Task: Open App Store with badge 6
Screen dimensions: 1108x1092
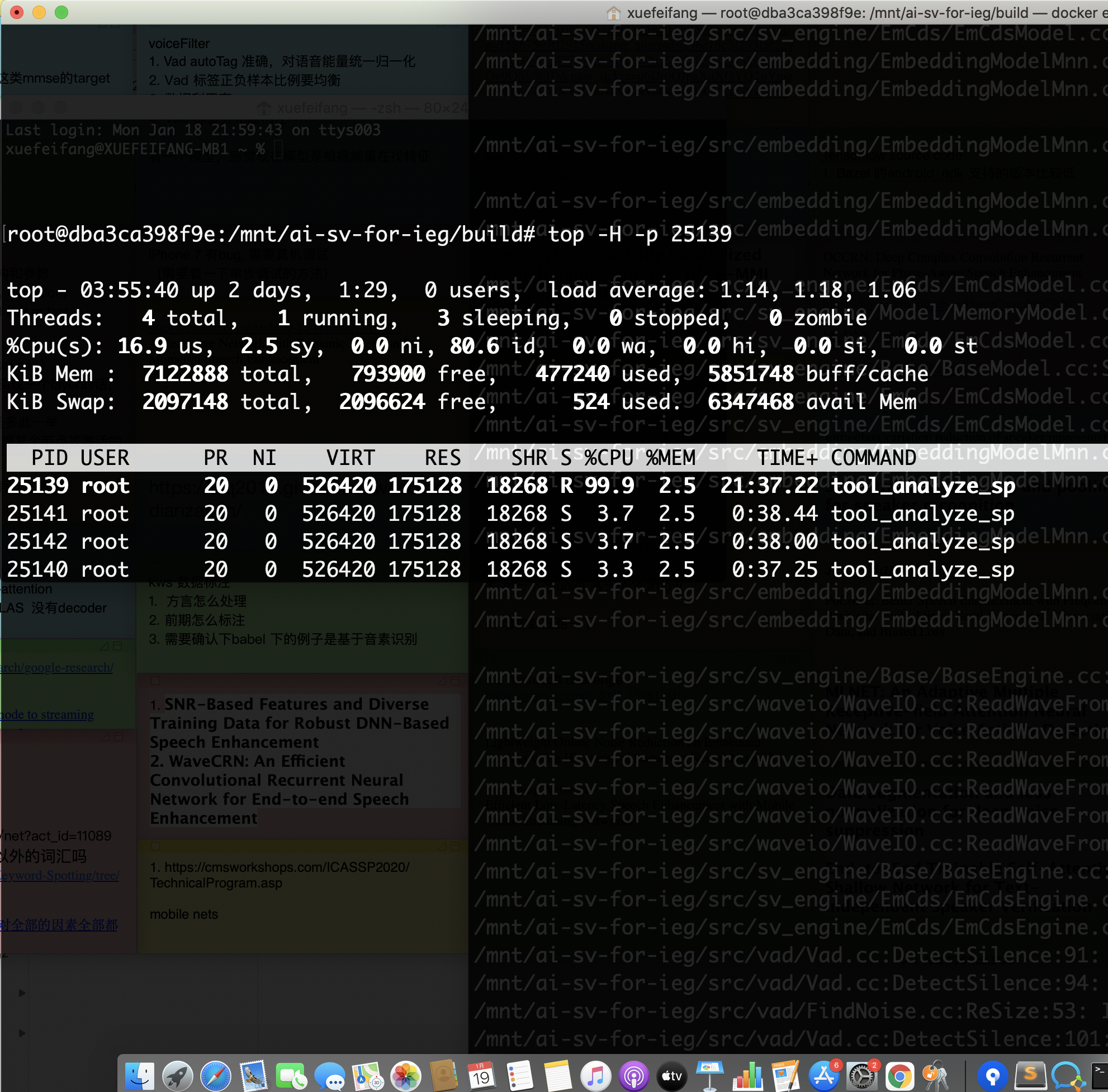Action: coord(824,1075)
